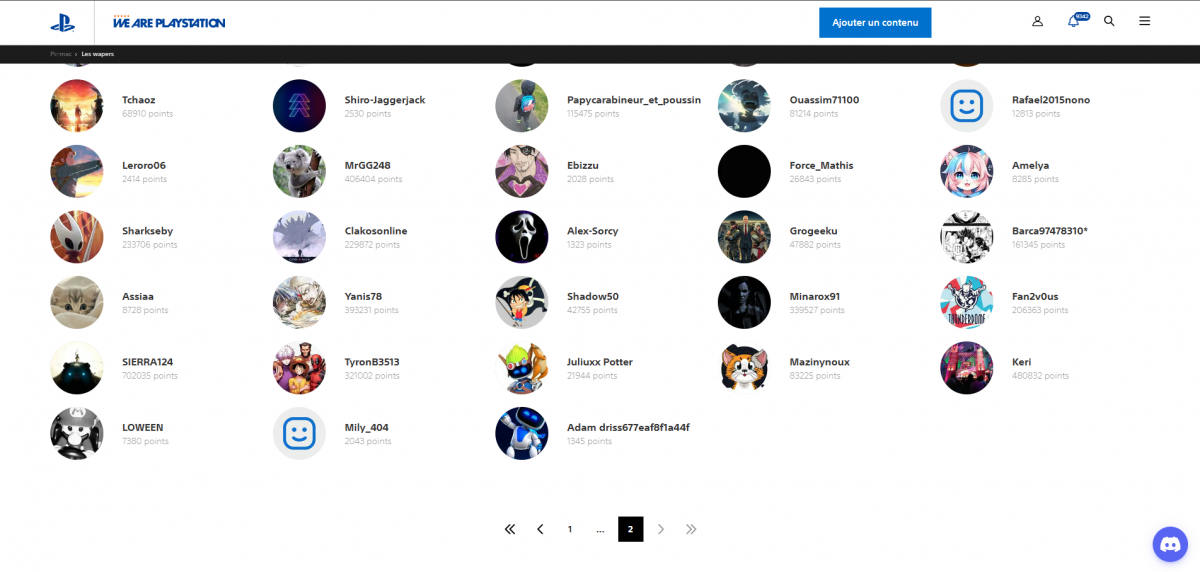This screenshot has width=1200, height=572.
Task: Click the Ajouter un contenu button
Action: [874, 23]
